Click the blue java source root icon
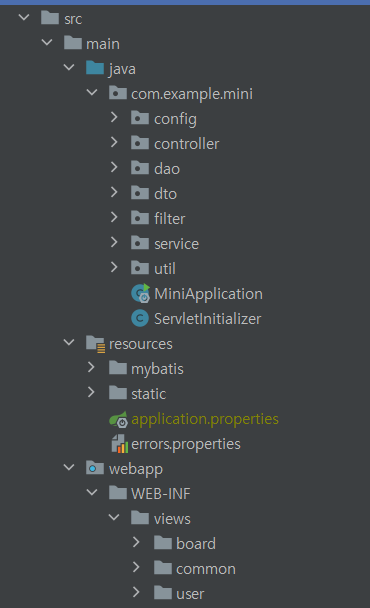 [95, 68]
